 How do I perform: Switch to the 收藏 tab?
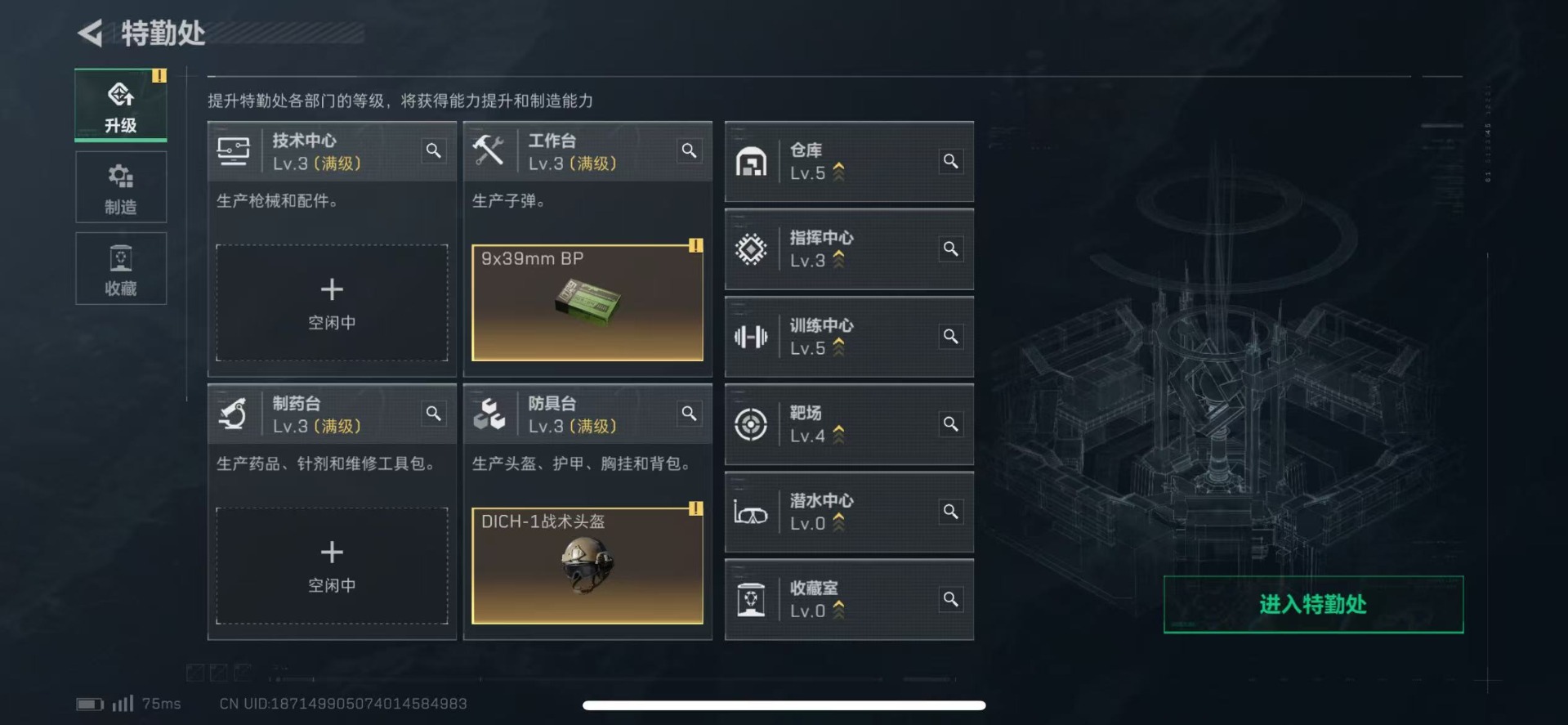point(121,269)
